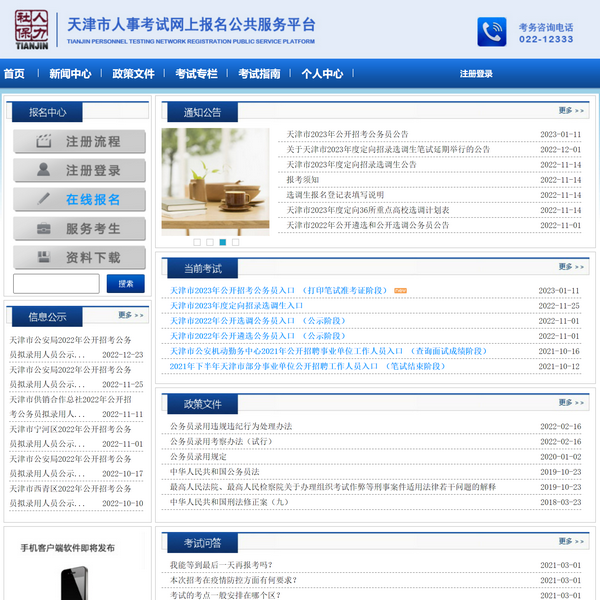Image resolution: width=600 pixels, height=600 pixels.
Task: Open the 注册登录 link in navigation bar
Action: [476, 74]
